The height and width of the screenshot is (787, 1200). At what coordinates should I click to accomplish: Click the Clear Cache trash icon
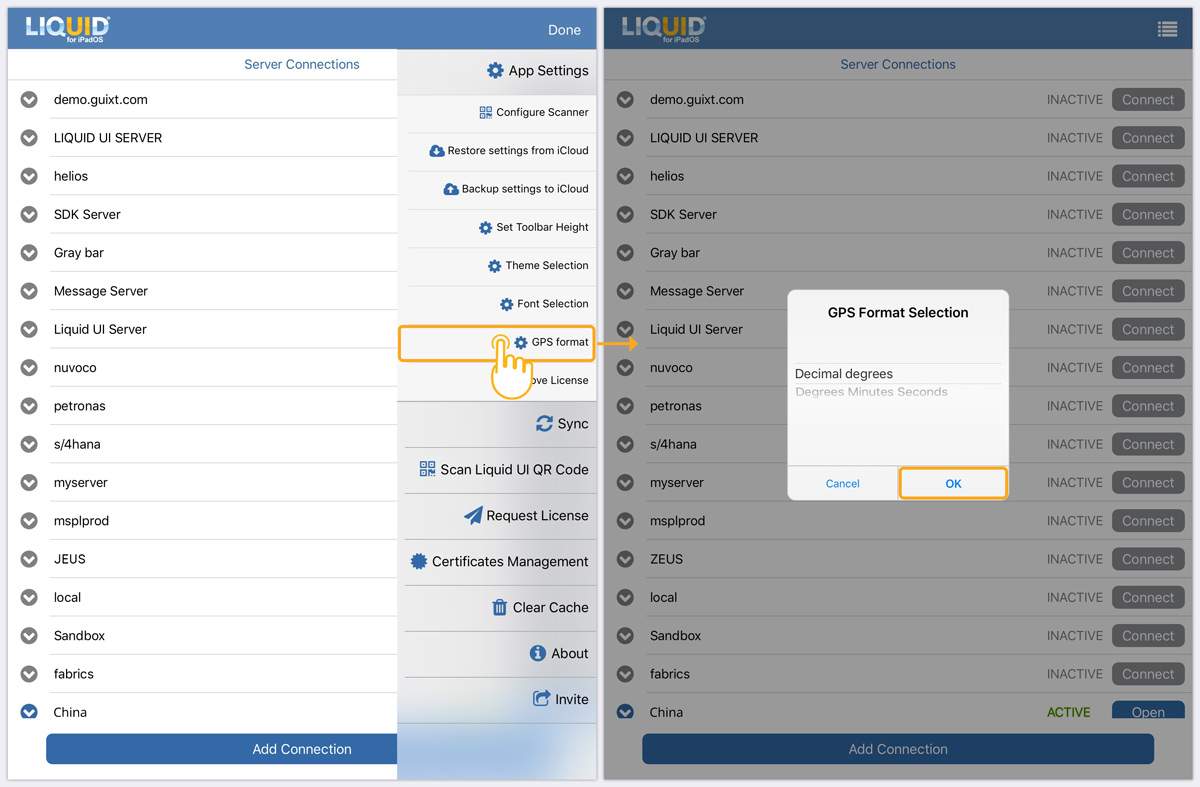coord(500,607)
